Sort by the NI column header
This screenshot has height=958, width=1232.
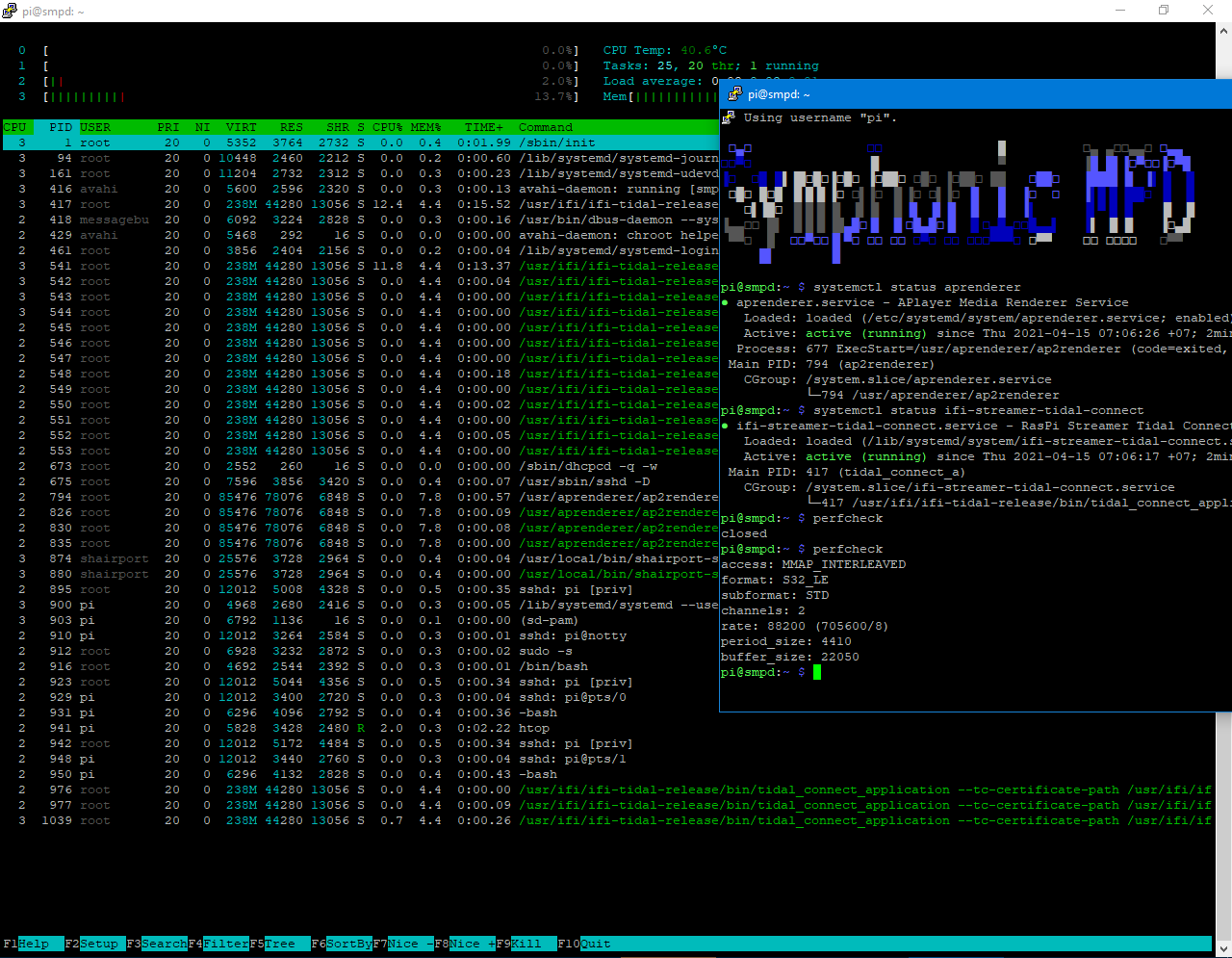[202, 127]
